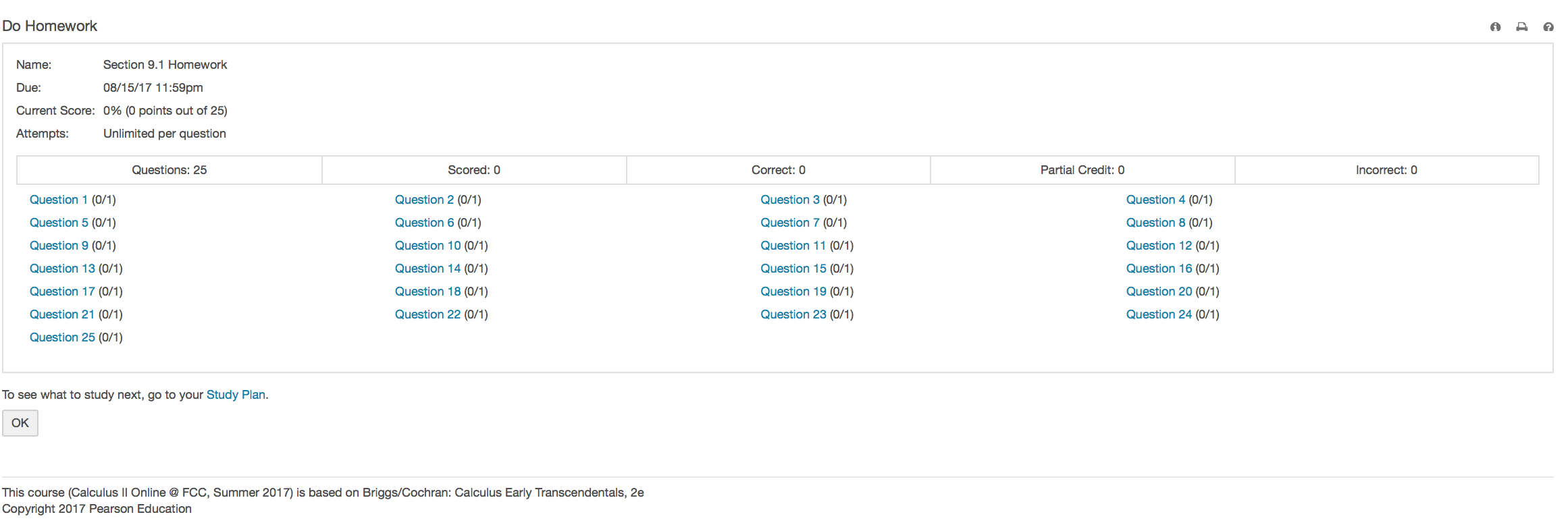Open the Study Plan link
This screenshot has height=525, width=1568.
tap(235, 395)
